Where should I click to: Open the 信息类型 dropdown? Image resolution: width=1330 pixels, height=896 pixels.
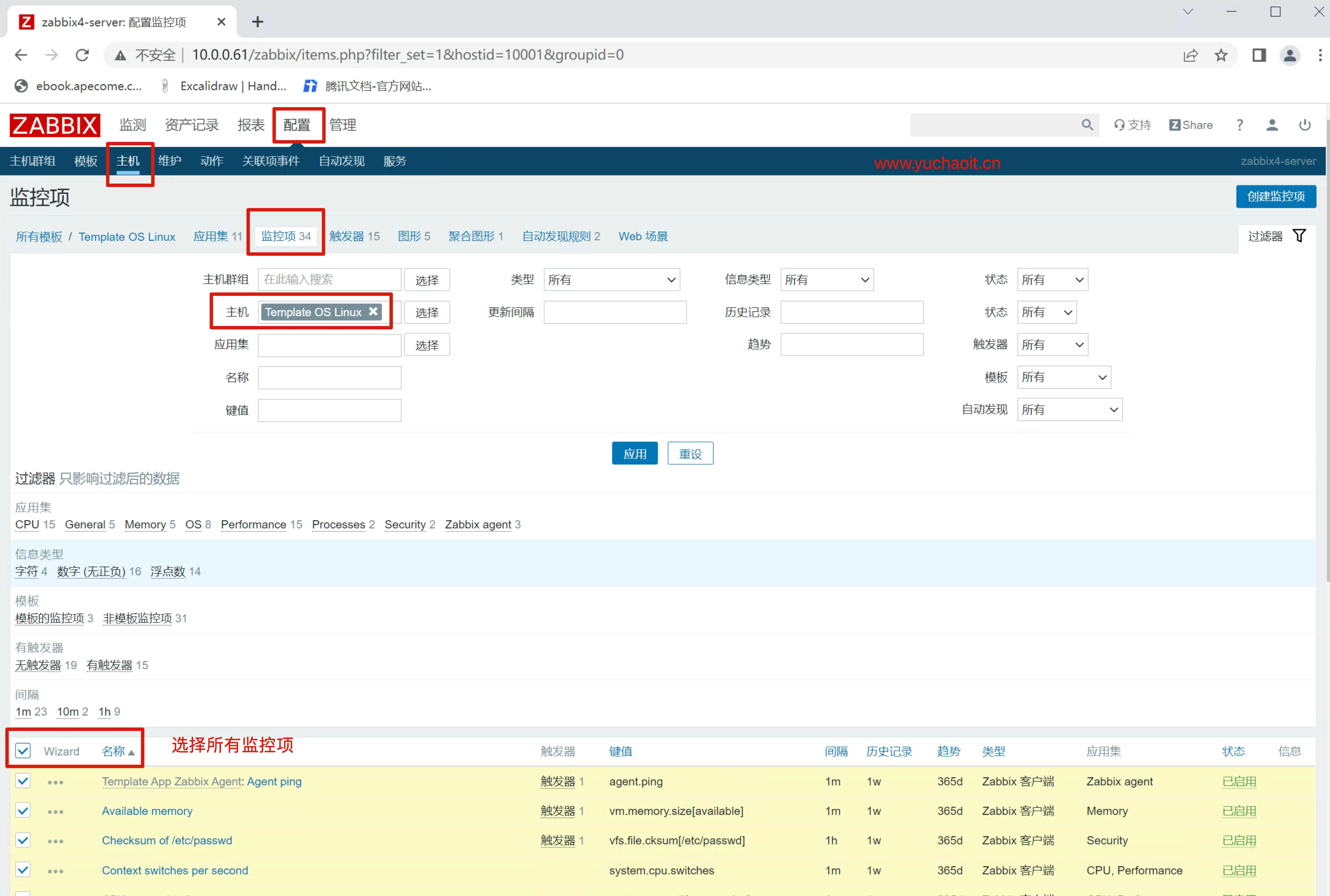(826, 279)
